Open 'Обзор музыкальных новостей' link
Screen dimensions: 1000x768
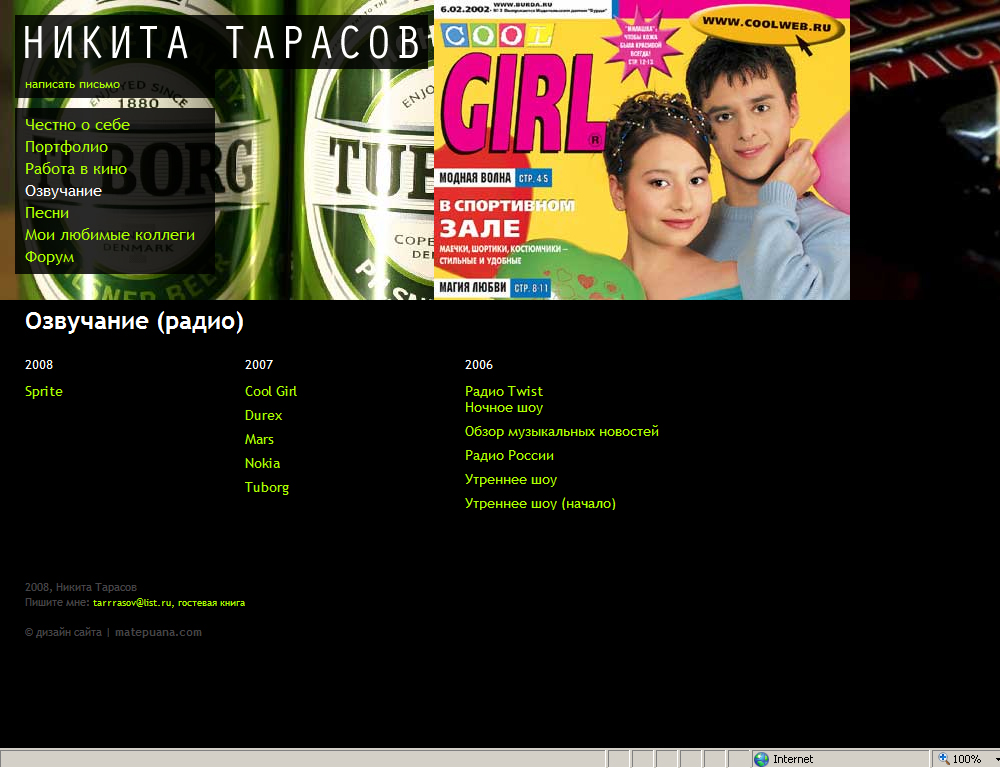(x=561, y=432)
